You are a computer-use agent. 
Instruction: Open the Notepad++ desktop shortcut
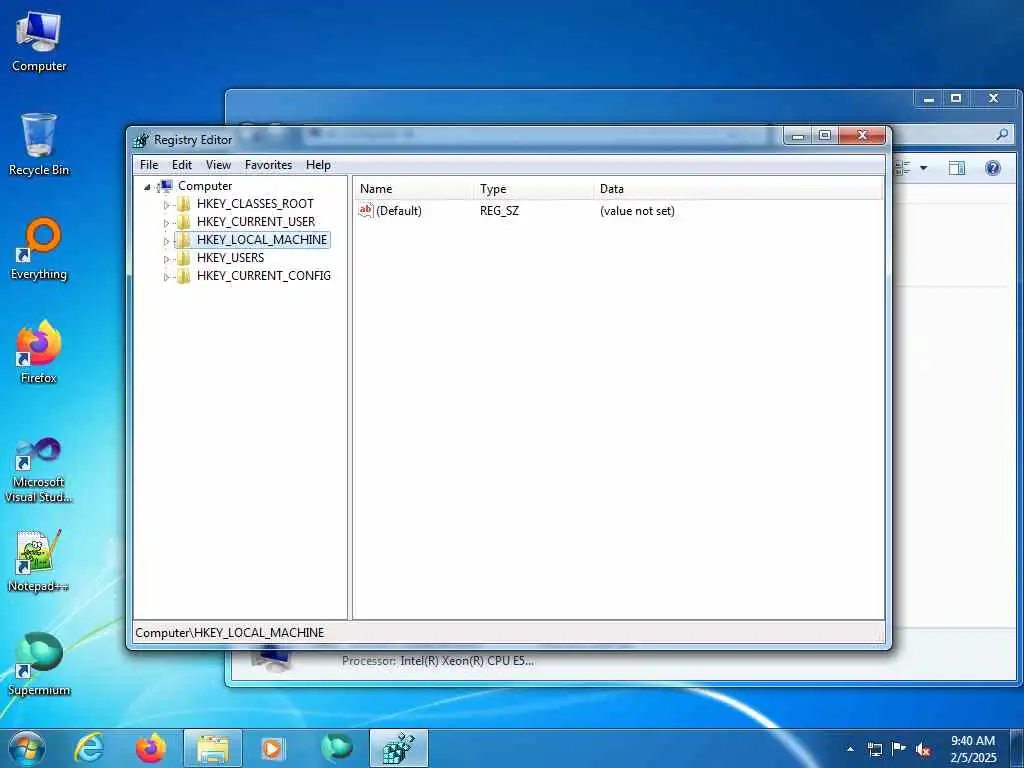click(x=39, y=561)
